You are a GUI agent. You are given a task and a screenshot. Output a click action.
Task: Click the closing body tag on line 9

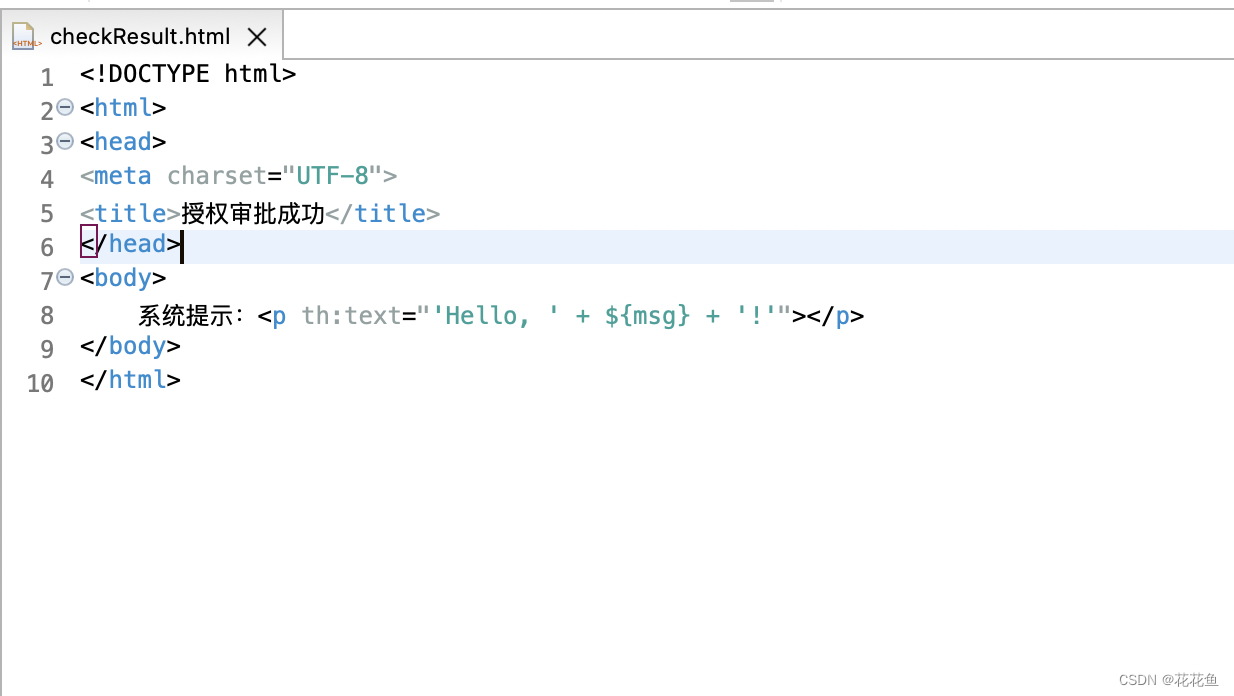130,346
